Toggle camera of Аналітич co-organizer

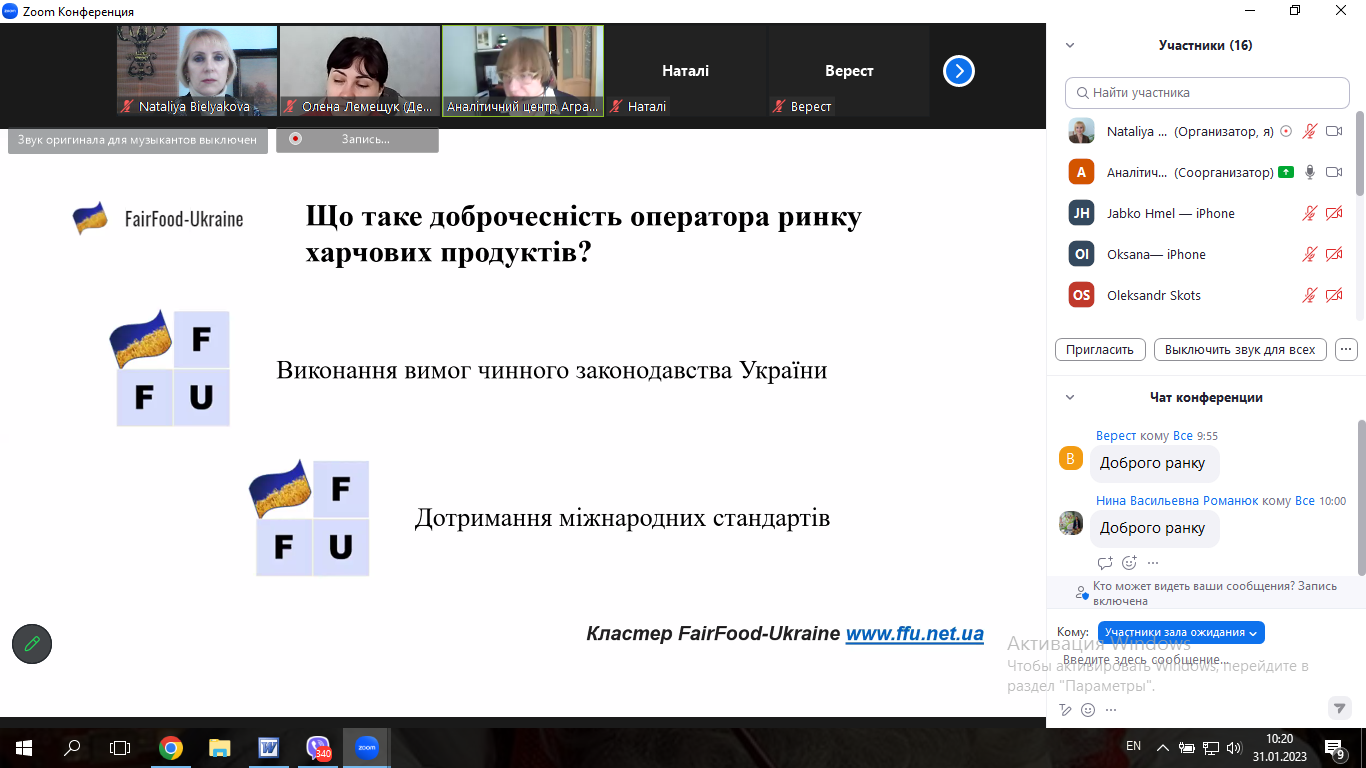(1334, 172)
